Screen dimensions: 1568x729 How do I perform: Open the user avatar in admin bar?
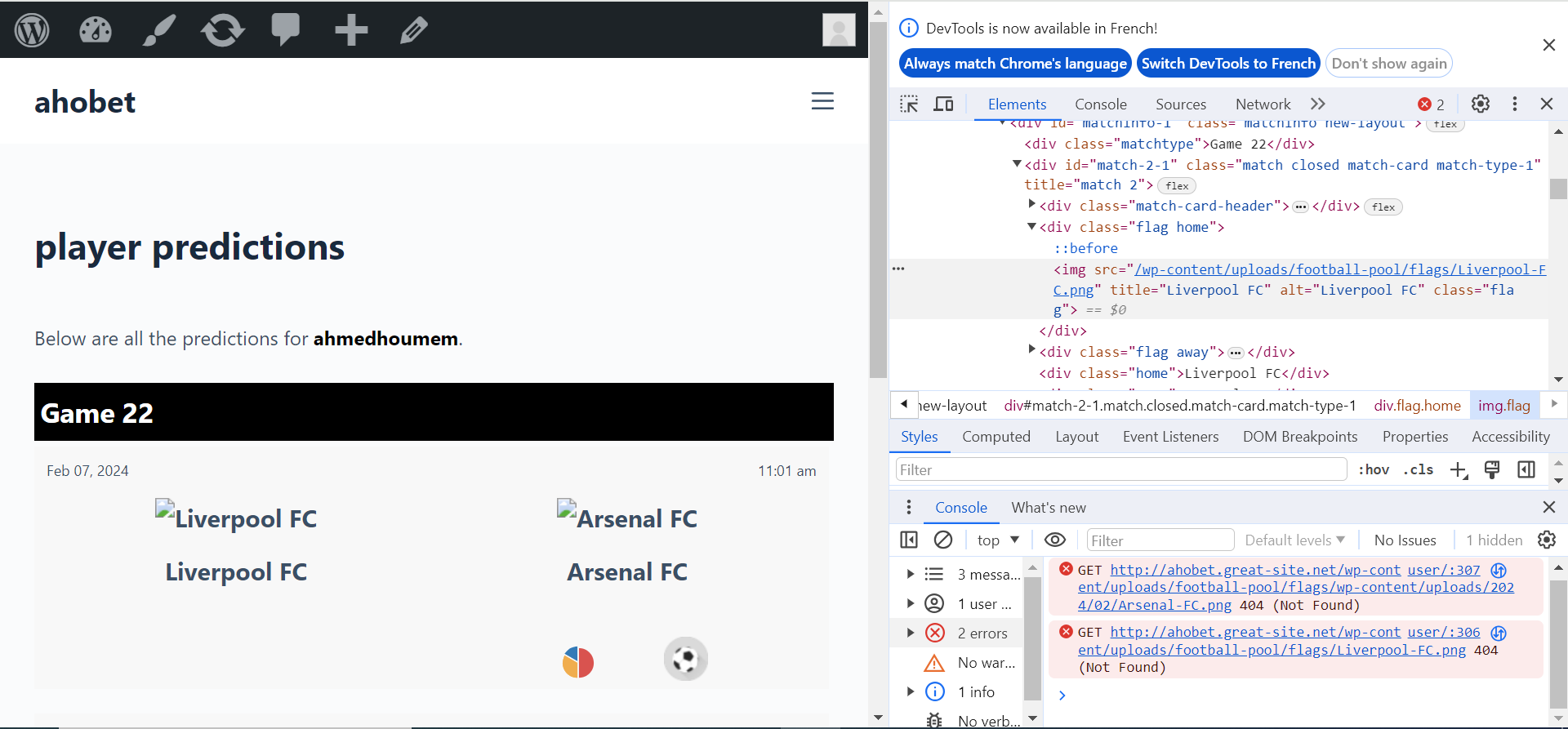(x=839, y=30)
